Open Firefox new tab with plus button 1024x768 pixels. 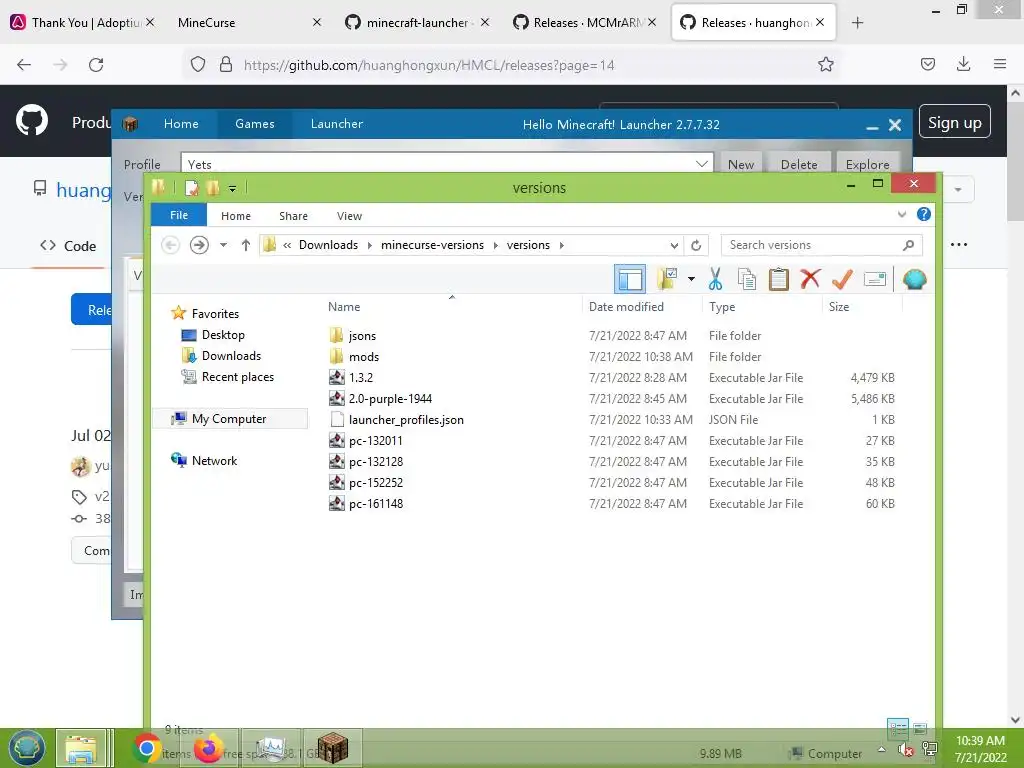tap(857, 23)
